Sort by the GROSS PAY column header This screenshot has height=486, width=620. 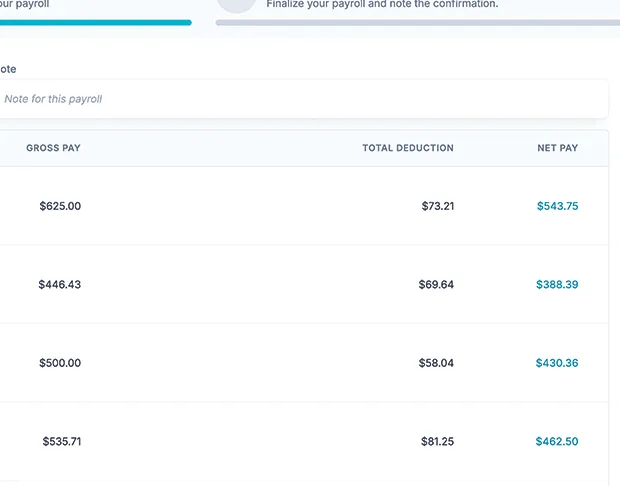[x=53, y=148]
